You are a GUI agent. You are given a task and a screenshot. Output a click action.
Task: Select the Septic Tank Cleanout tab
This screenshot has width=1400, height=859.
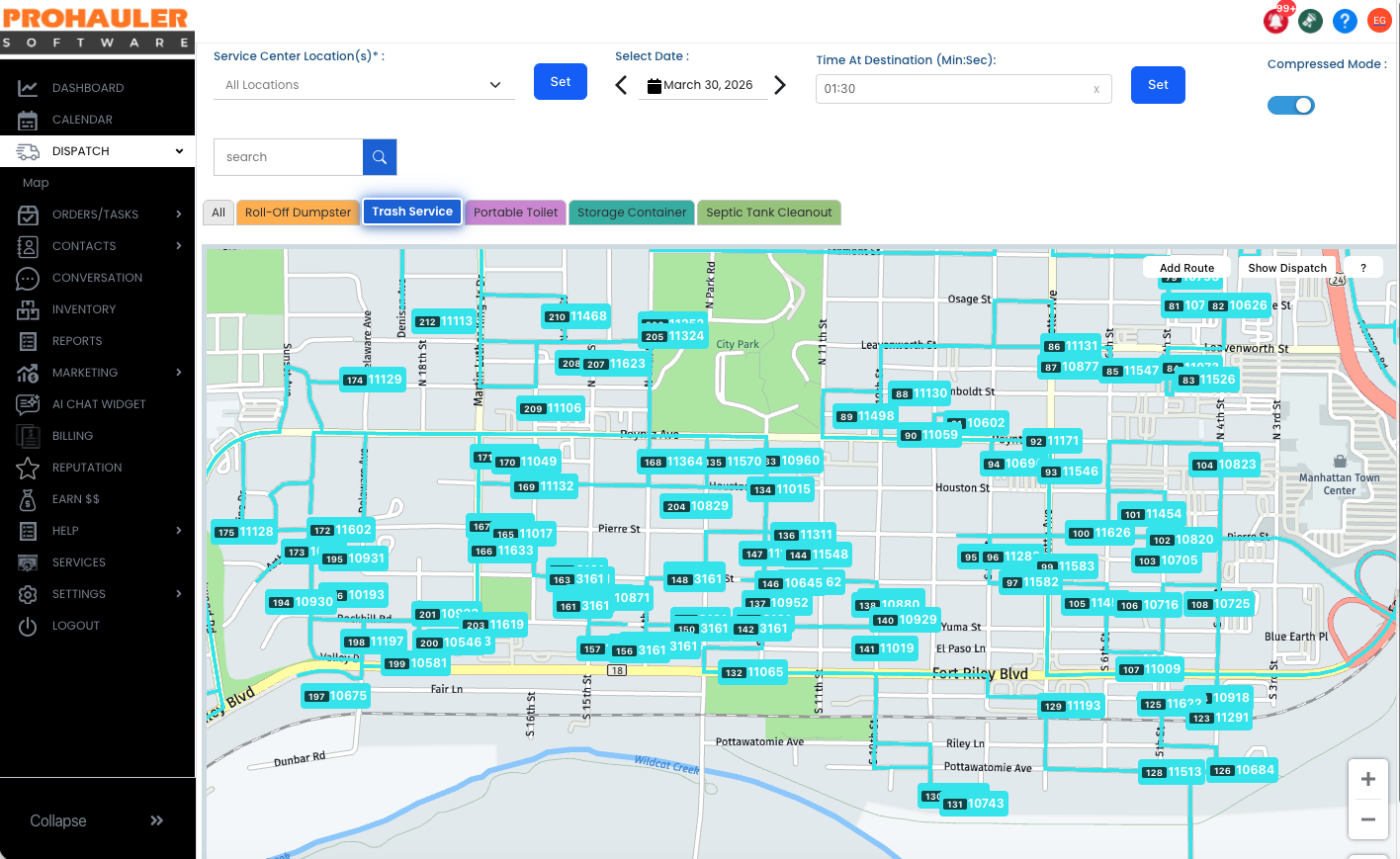[769, 213]
